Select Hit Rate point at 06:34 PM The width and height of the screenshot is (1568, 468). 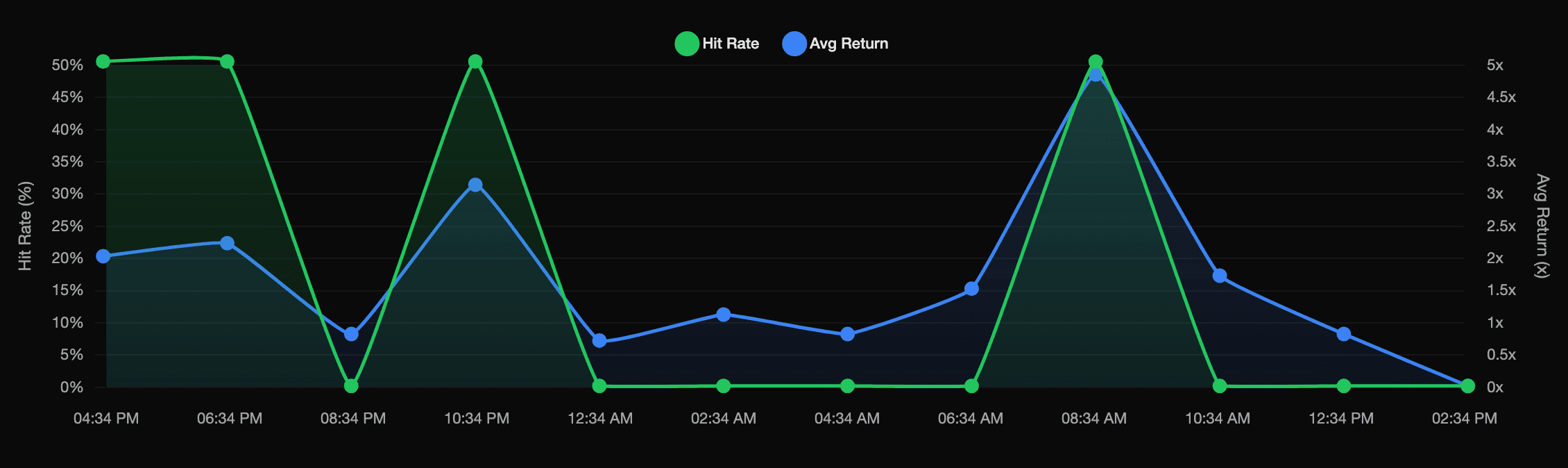227,62
